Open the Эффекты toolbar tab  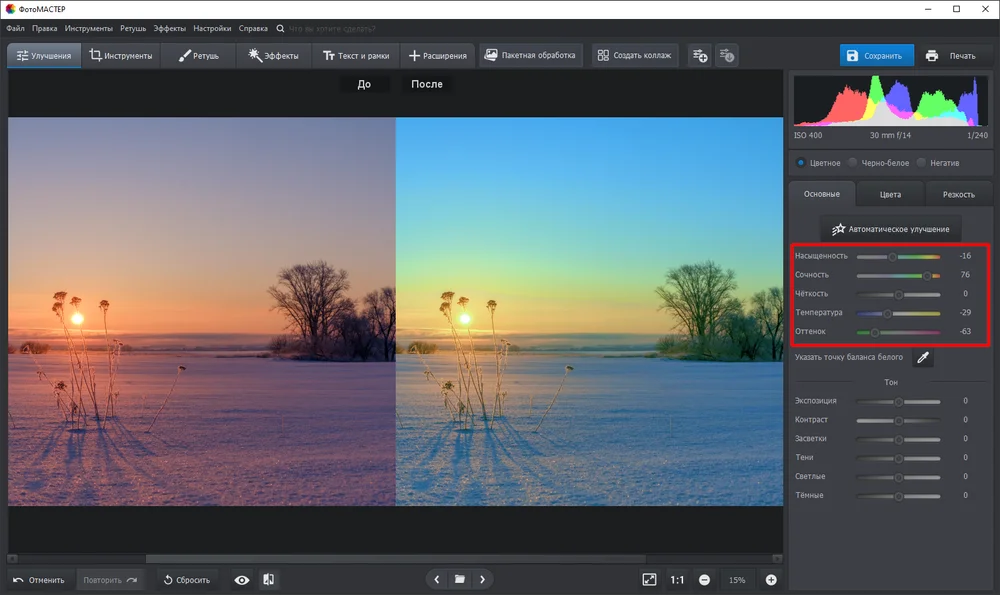pos(274,55)
